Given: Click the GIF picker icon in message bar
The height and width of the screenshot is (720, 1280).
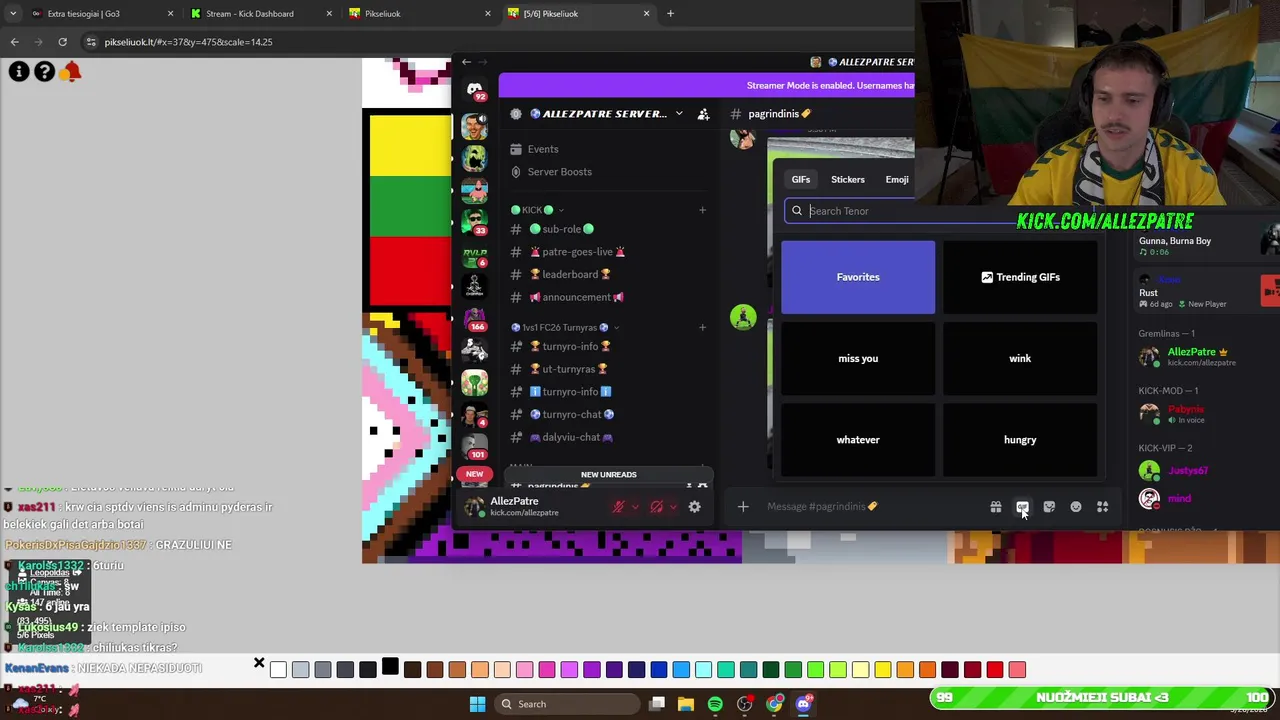Looking at the screenshot, I should point(1022,507).
